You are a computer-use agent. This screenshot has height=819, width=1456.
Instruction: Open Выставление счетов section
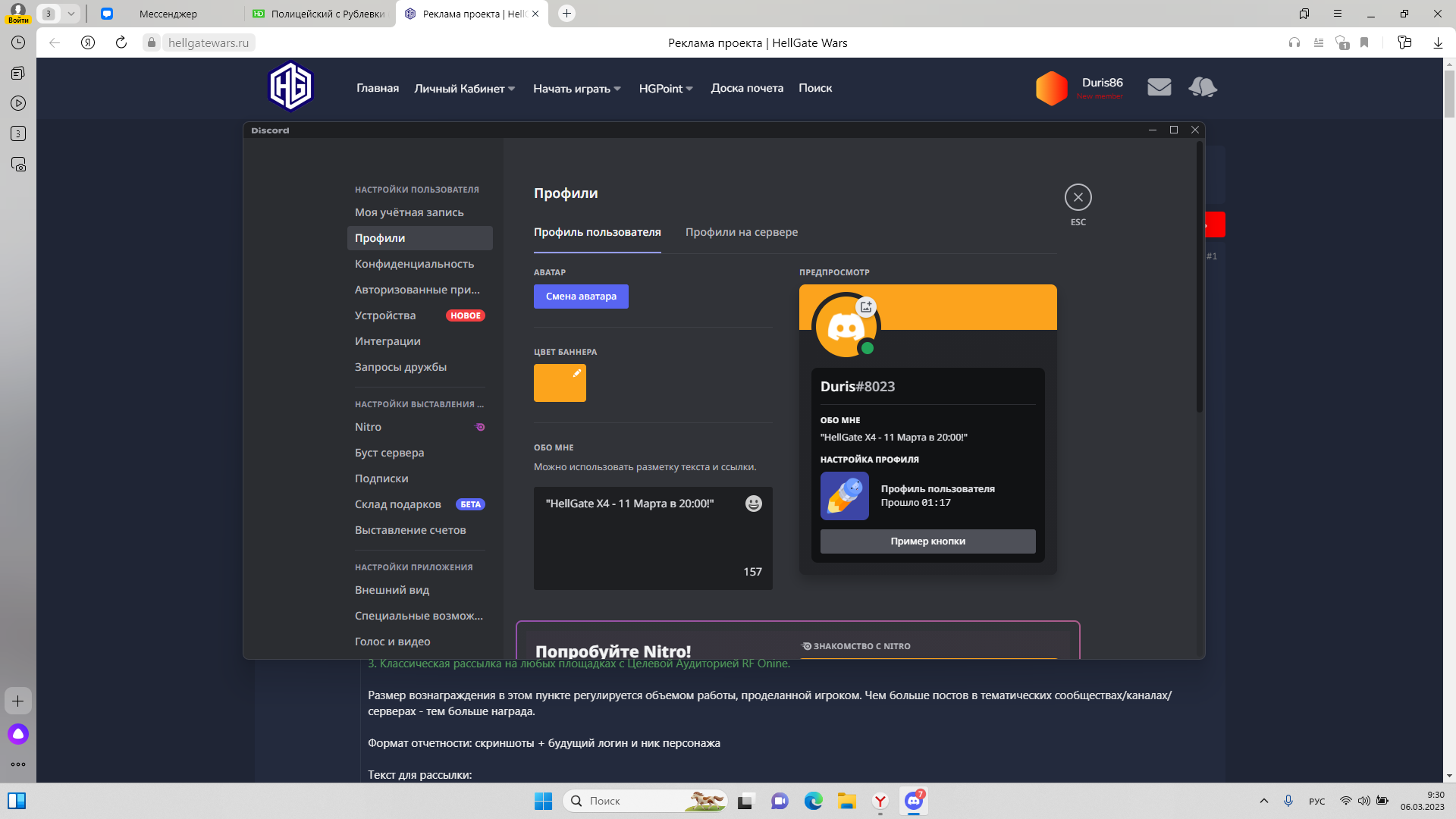tap(420, 530)
